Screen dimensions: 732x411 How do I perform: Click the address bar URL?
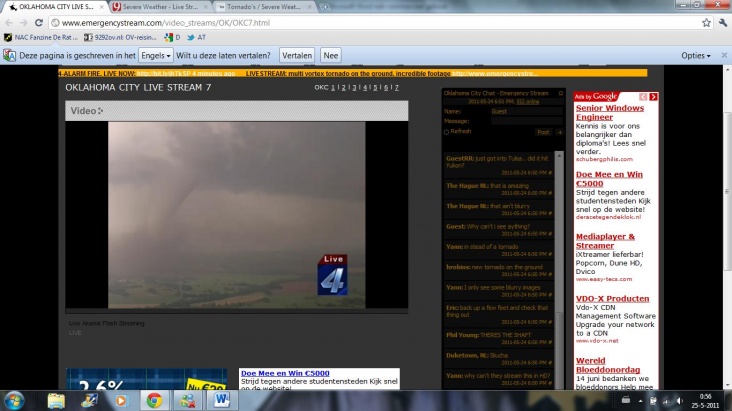pos(166,23)
